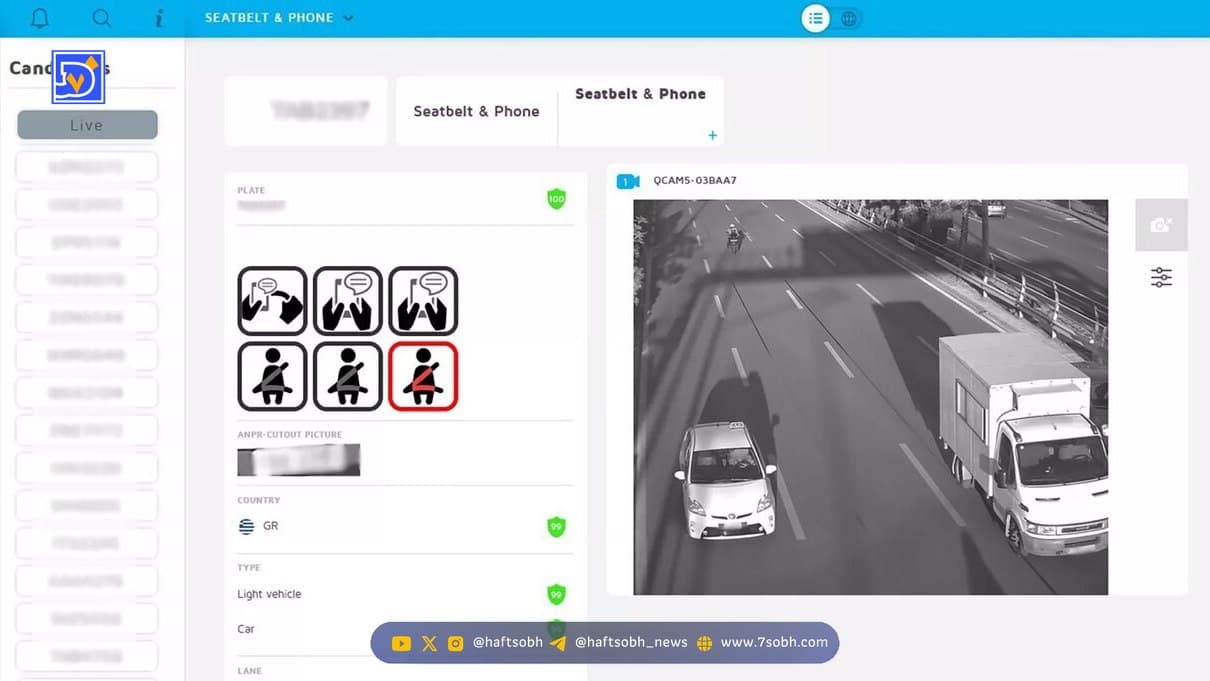Select the first blurred candidate plate entry
The width and height of the screenshot is (1210, 681).
coord(87,167)
